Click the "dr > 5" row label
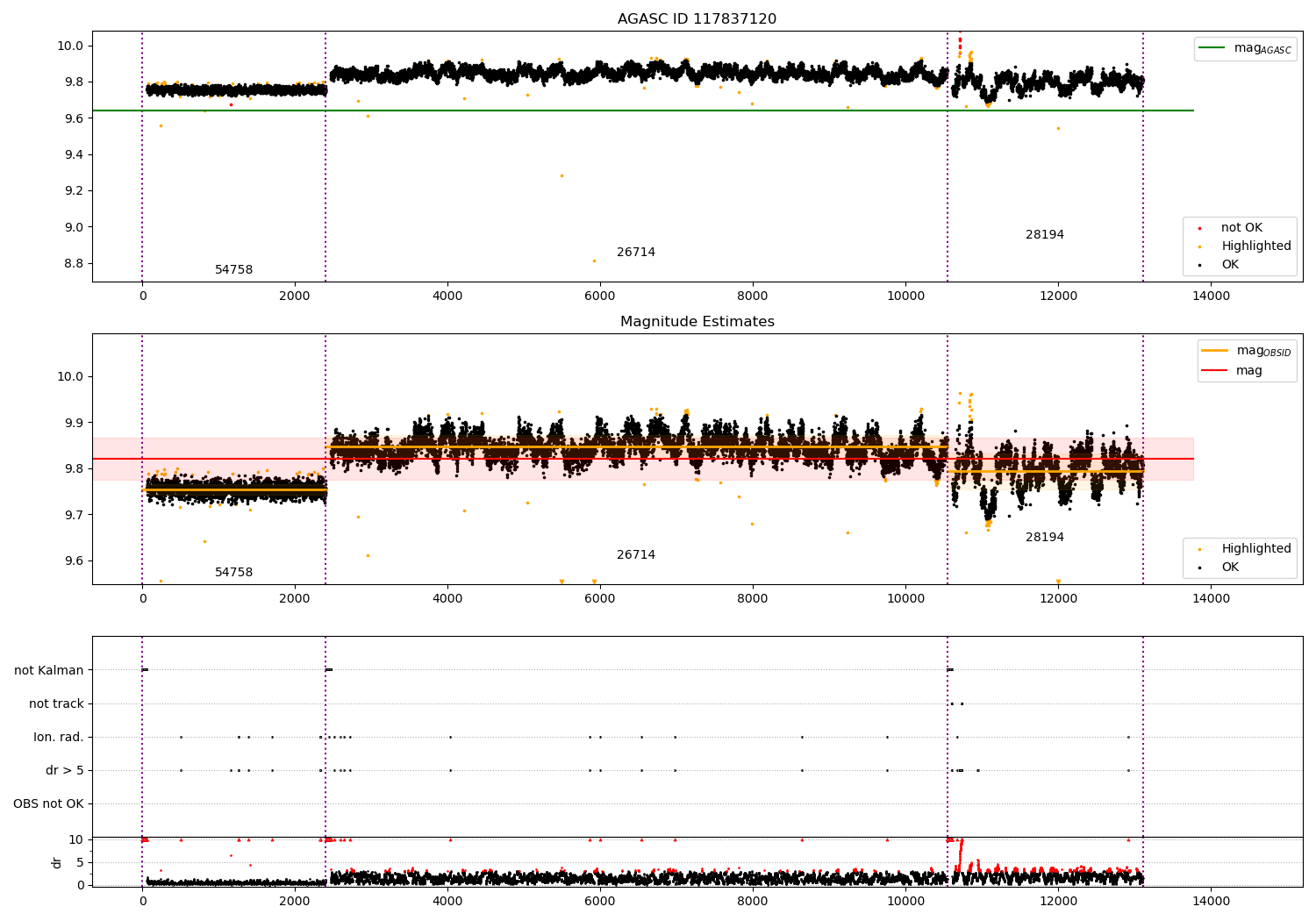Image resolution: width=1316 pixels, height=921 pixels. tap(65, 771)
